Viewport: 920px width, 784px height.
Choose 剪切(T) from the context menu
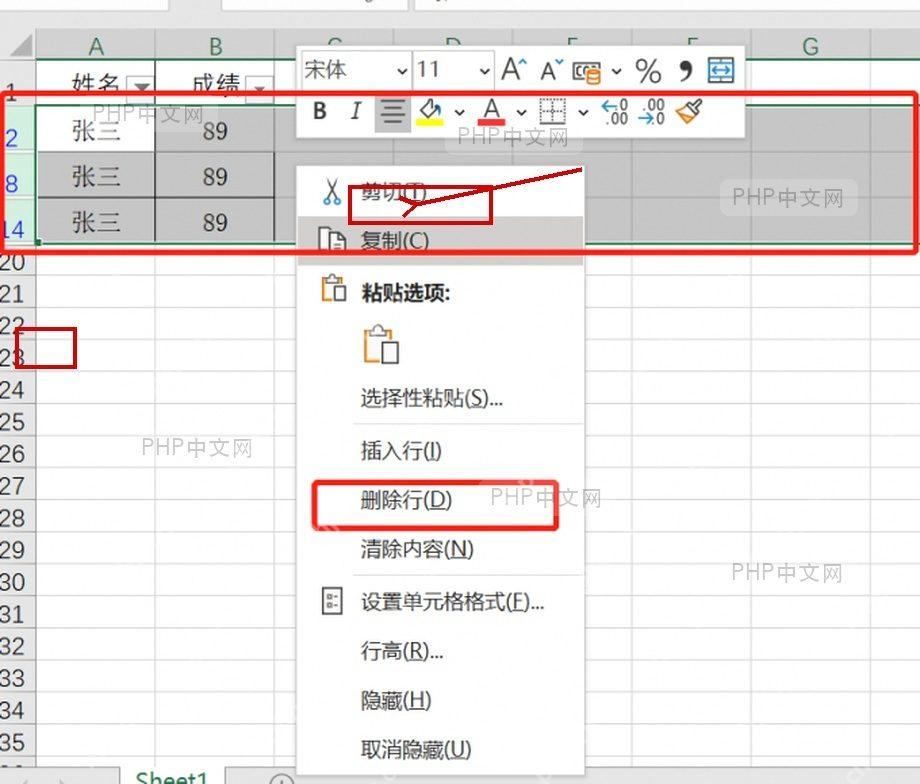(441, 192)
